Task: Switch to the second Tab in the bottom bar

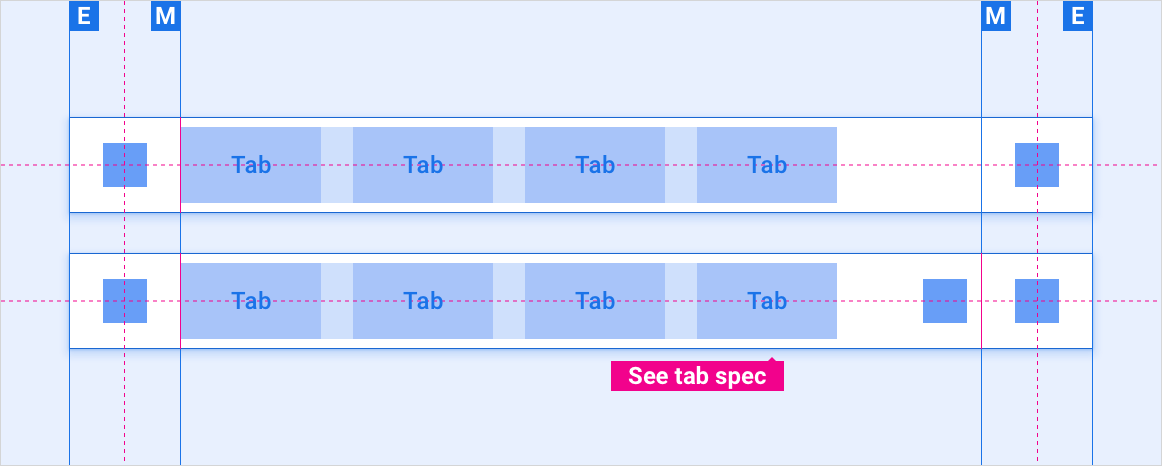Action: pos(423,301)
